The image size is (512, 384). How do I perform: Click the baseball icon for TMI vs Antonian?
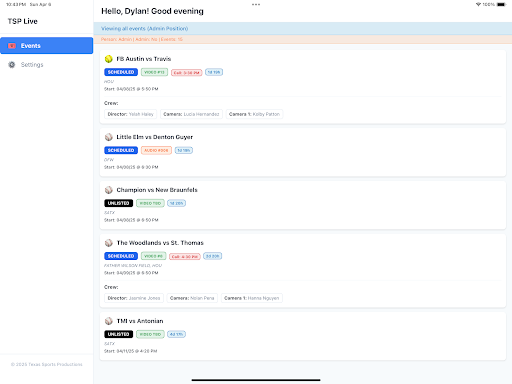click(x=109, y=321)
